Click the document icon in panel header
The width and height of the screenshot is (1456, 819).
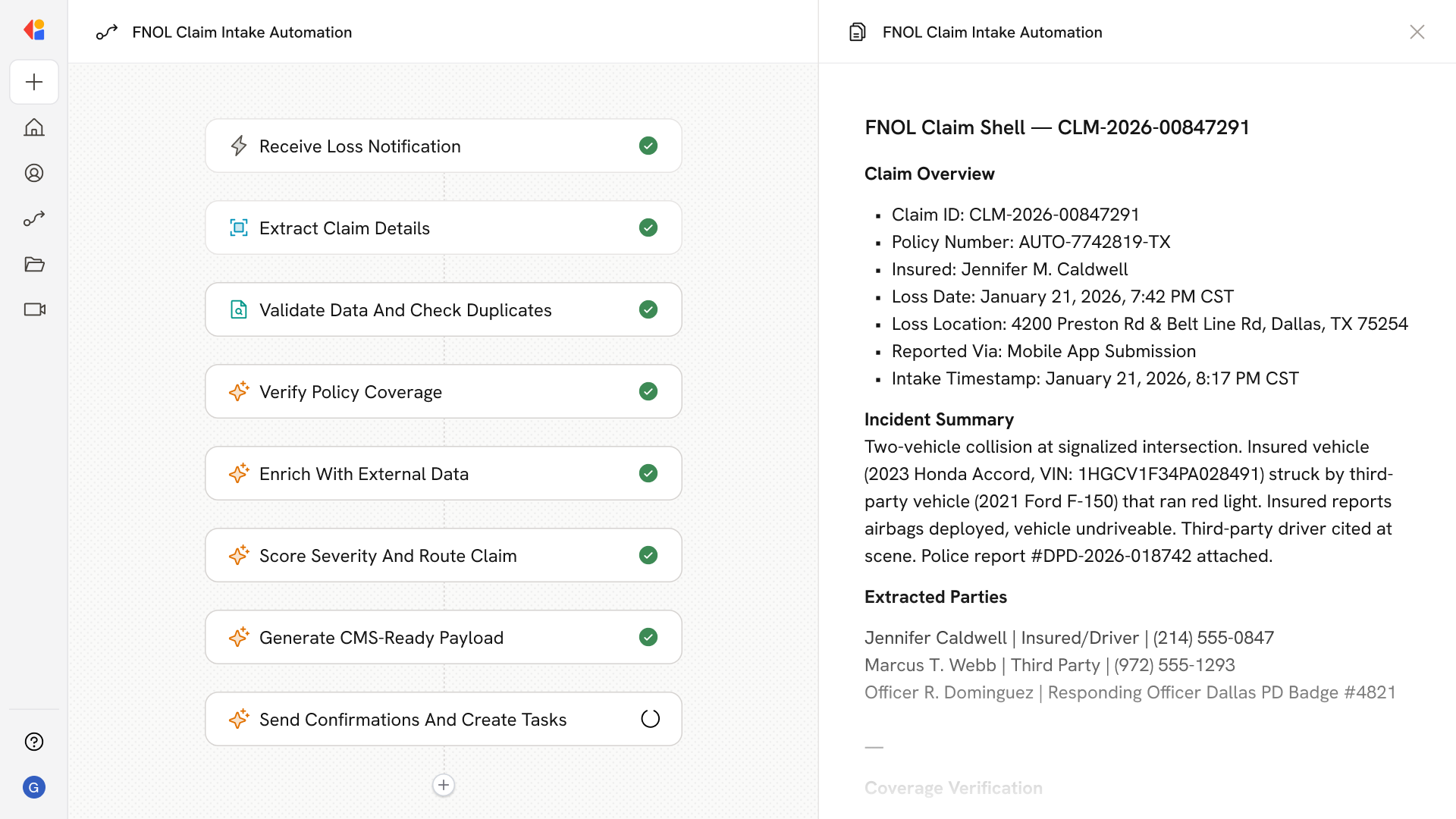tap(857, 32)
